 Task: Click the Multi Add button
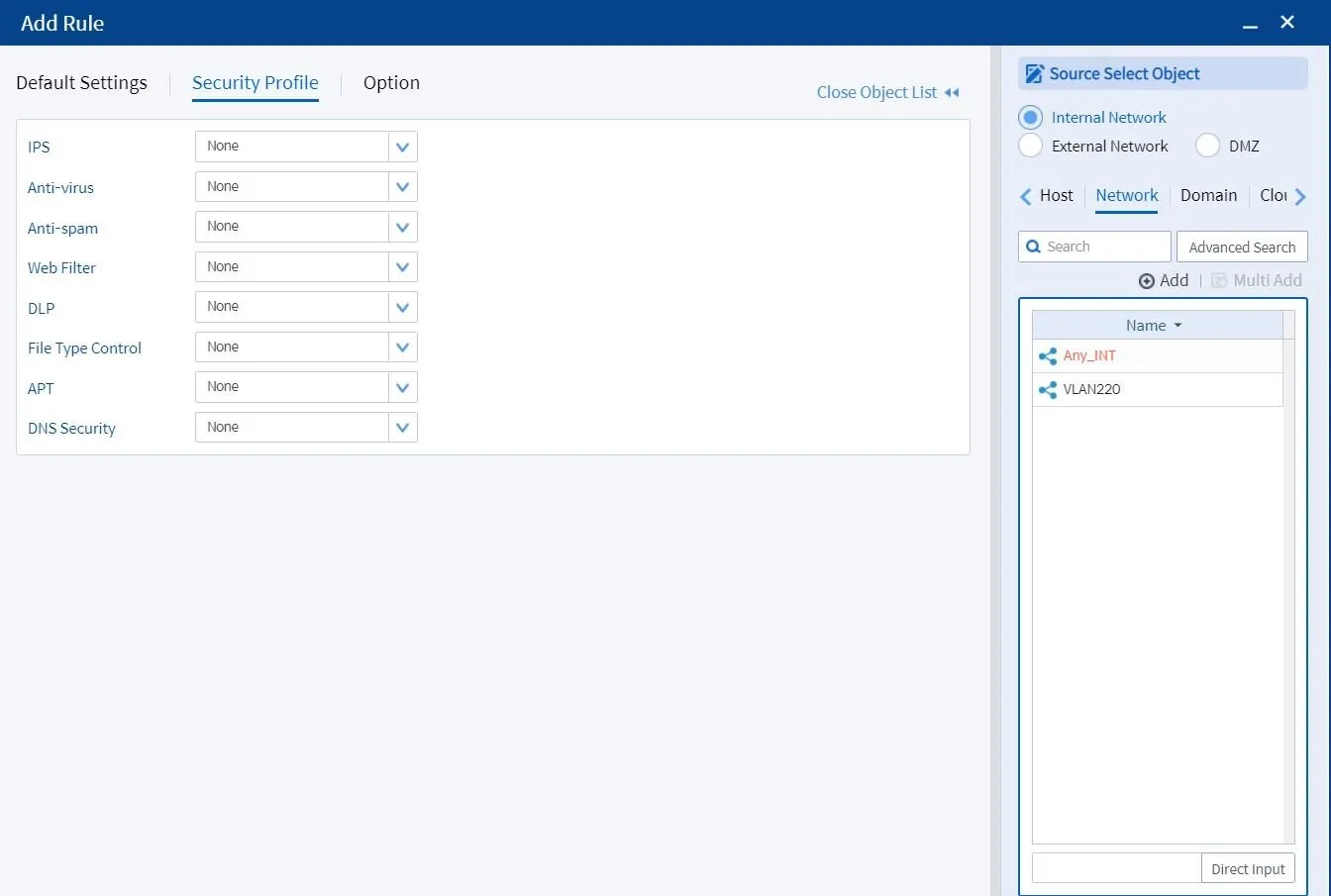[x=1257, y=281]
